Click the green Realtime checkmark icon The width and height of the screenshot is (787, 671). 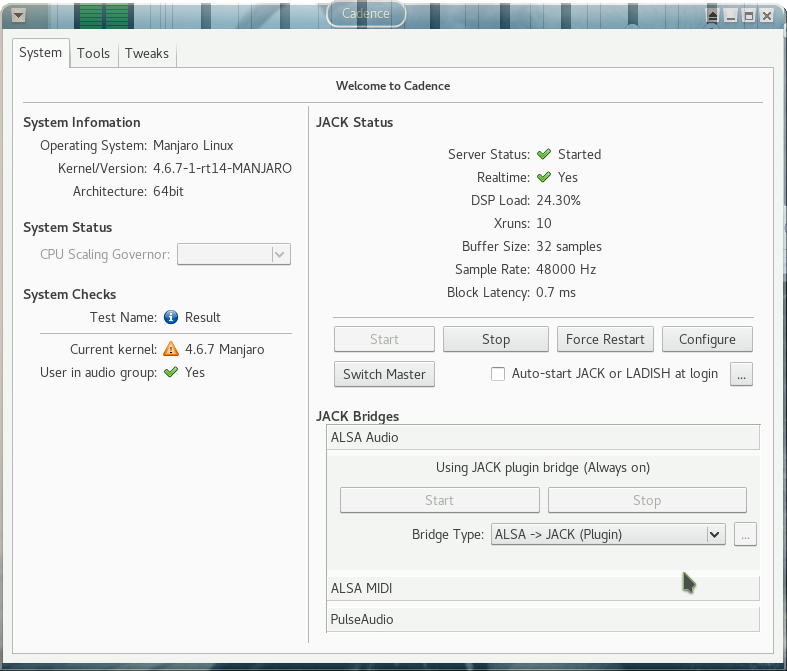(x=544, y=177)
